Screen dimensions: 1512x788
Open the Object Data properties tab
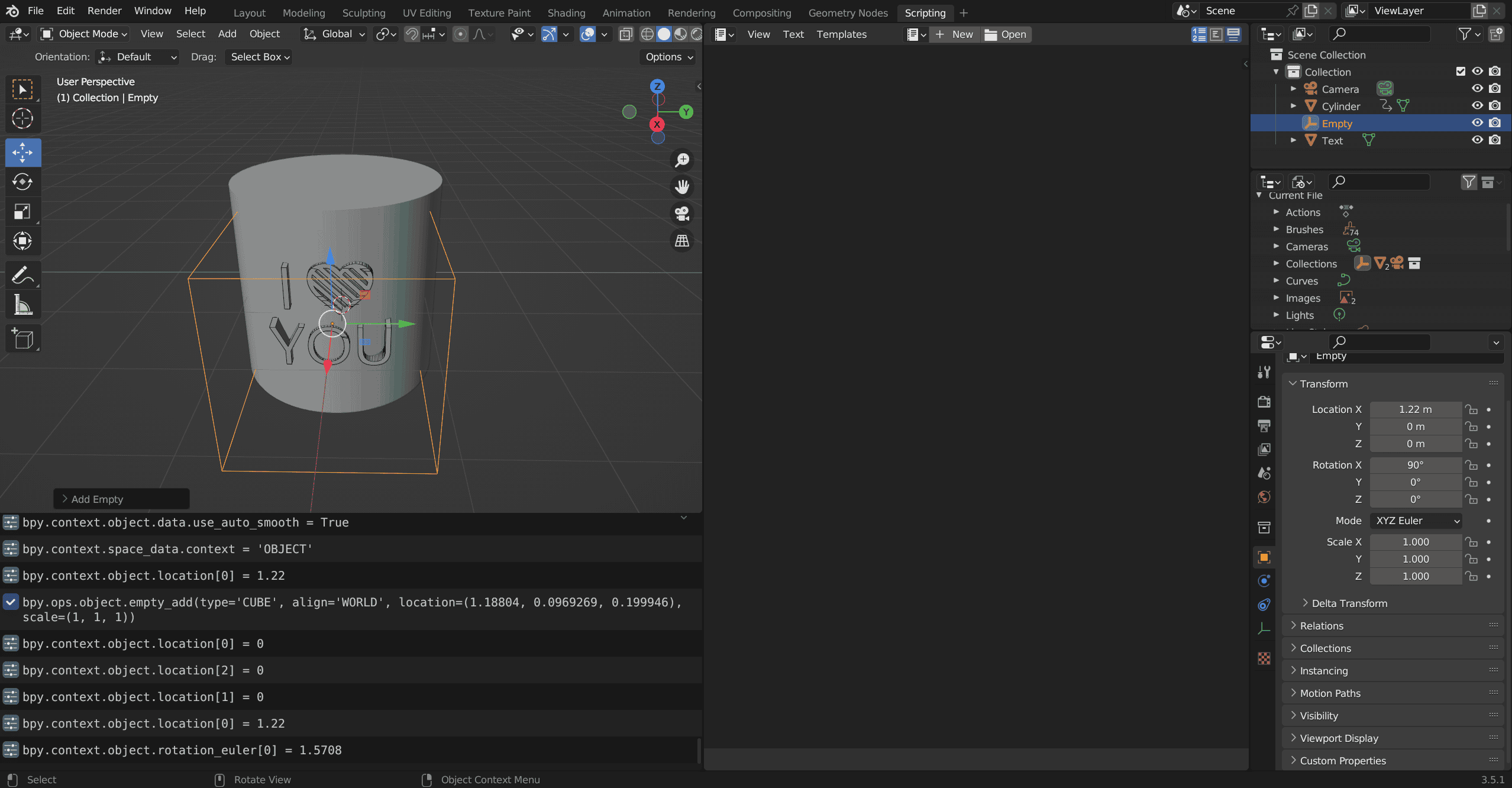point(1264,628)
